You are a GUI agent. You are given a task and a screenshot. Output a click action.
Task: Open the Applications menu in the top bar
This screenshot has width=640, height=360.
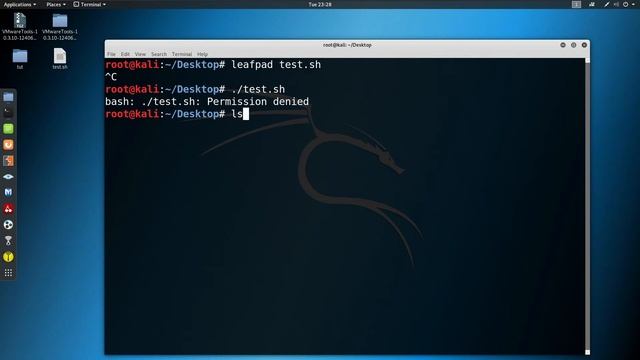pos(20,4)
